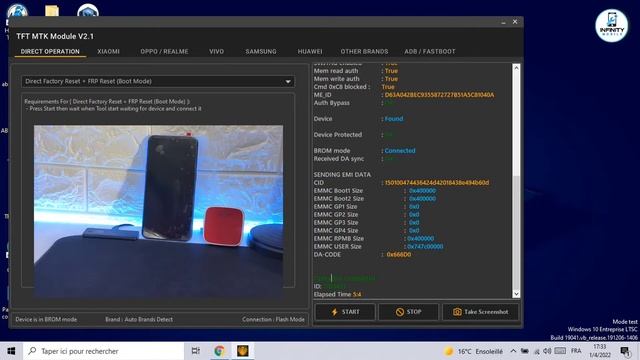Show hidden system tray icons
This screenshot has width=640, height=360.
pos(513,351)
